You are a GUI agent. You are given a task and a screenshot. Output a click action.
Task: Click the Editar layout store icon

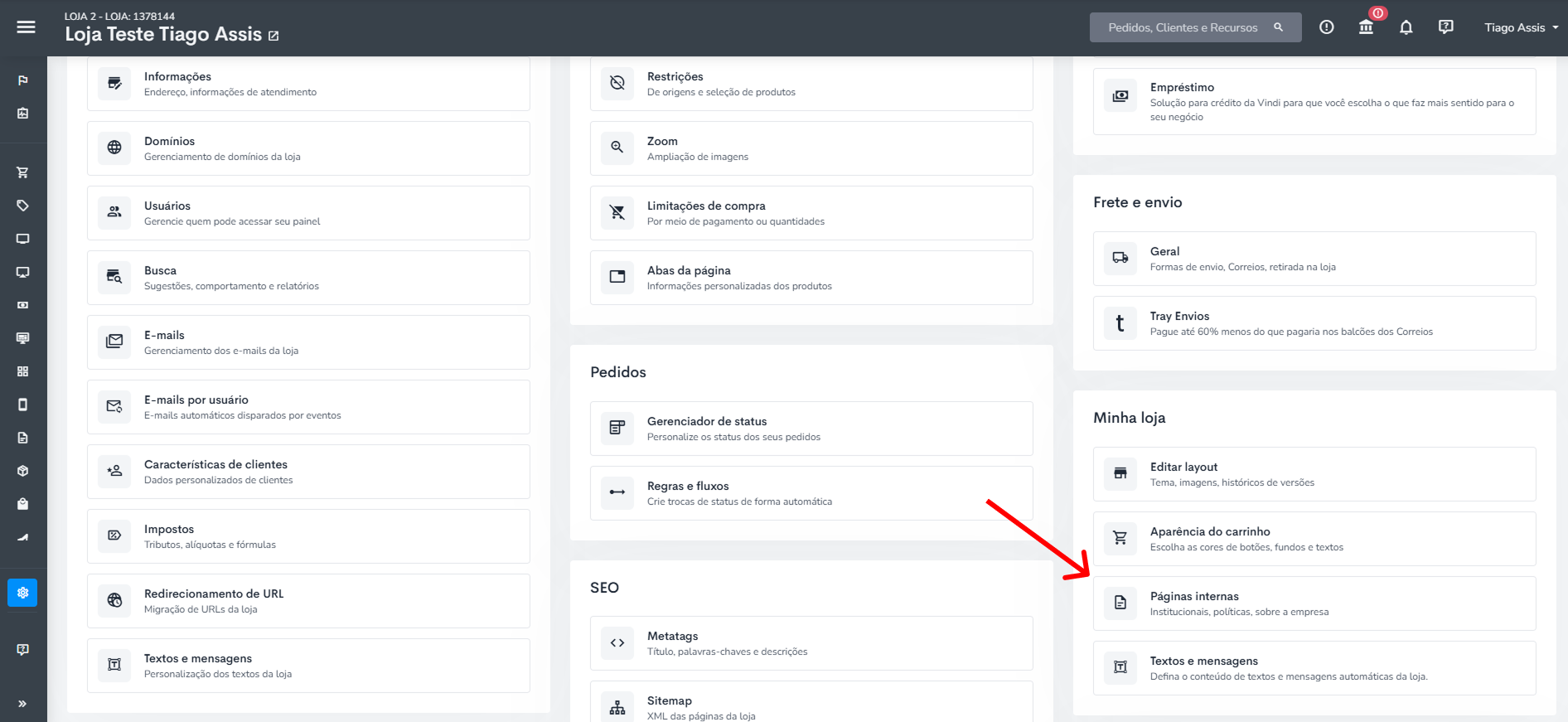[1120, 474]
